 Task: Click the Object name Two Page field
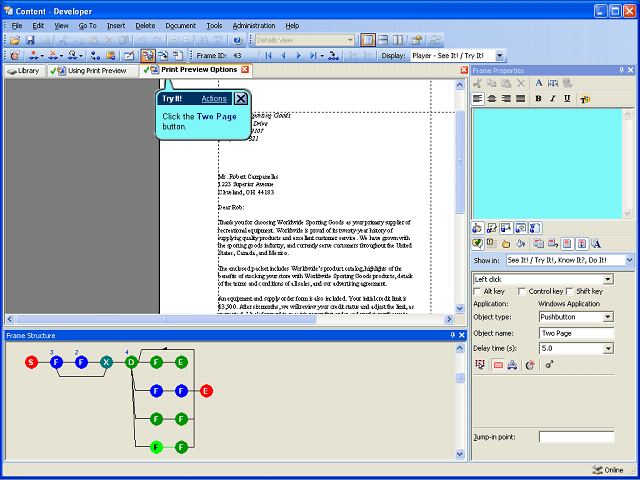point(576,333)
